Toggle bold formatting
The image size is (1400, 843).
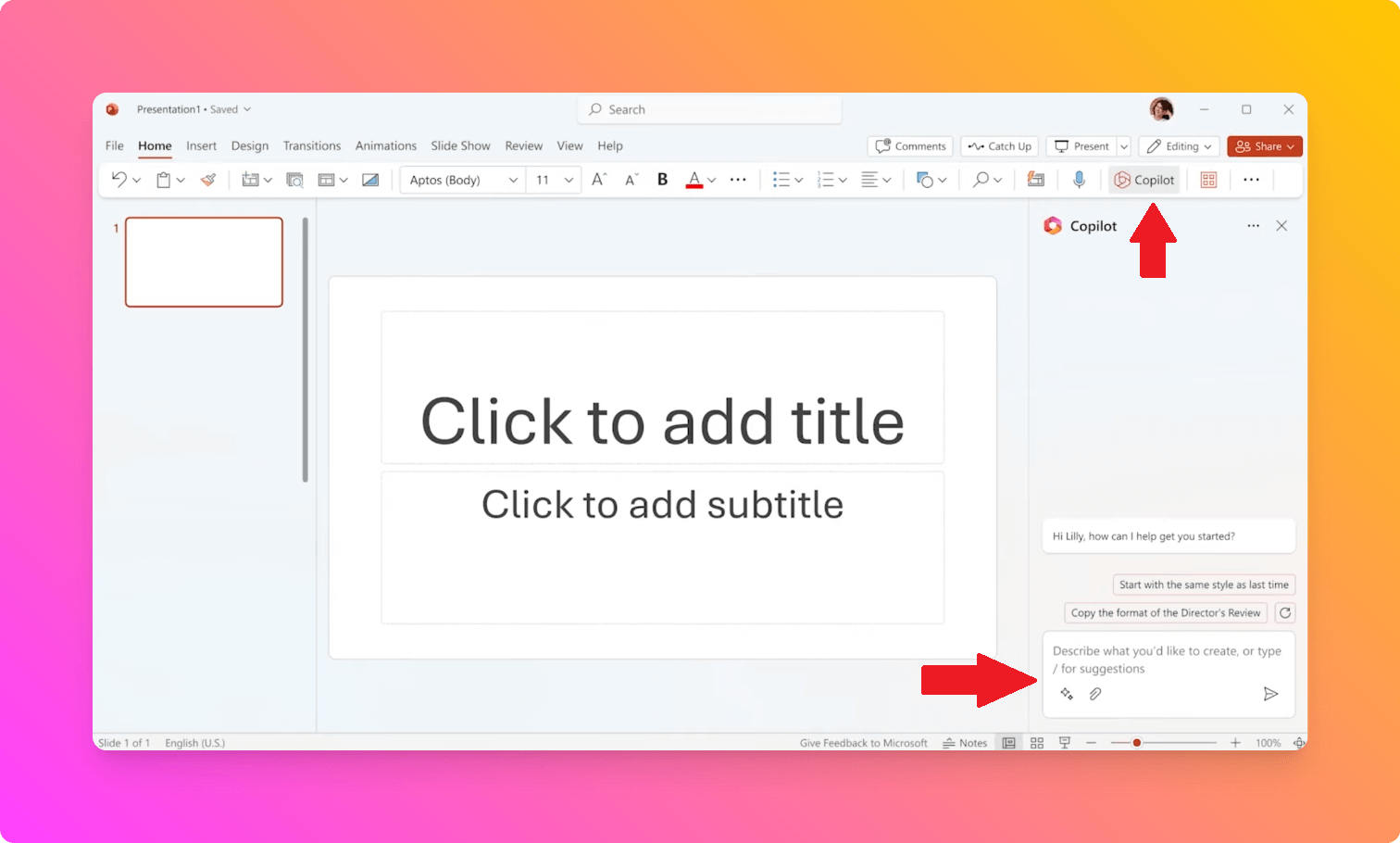pyautogui.click(x=661, y=179)
